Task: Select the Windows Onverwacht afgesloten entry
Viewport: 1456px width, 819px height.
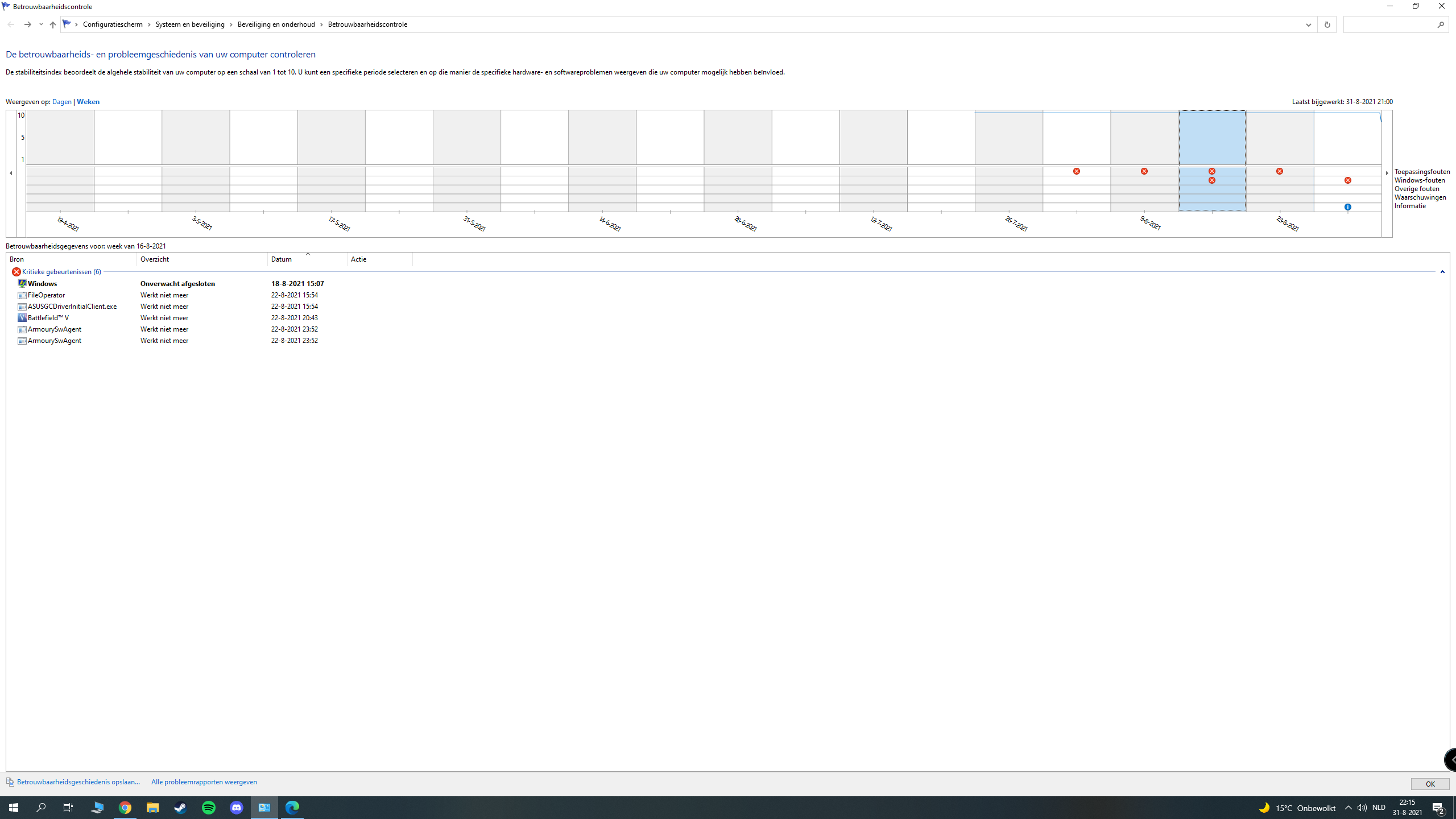Action: tap(171, 284)
